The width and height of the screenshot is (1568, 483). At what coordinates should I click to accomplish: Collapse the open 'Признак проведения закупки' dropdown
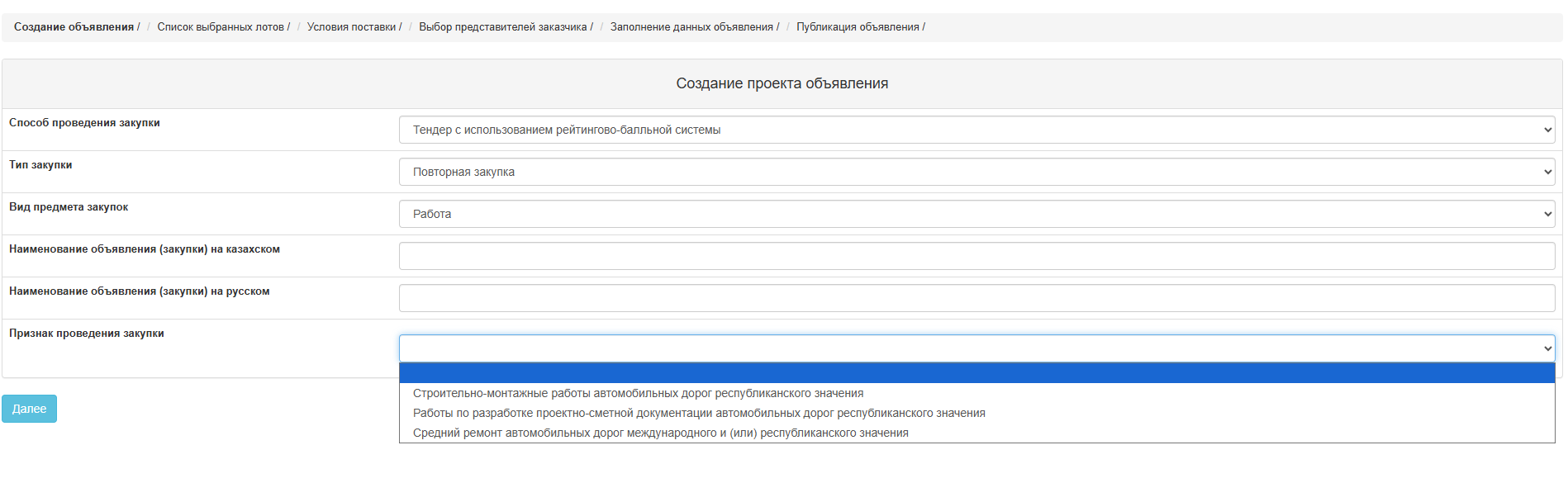pos(976,348)
